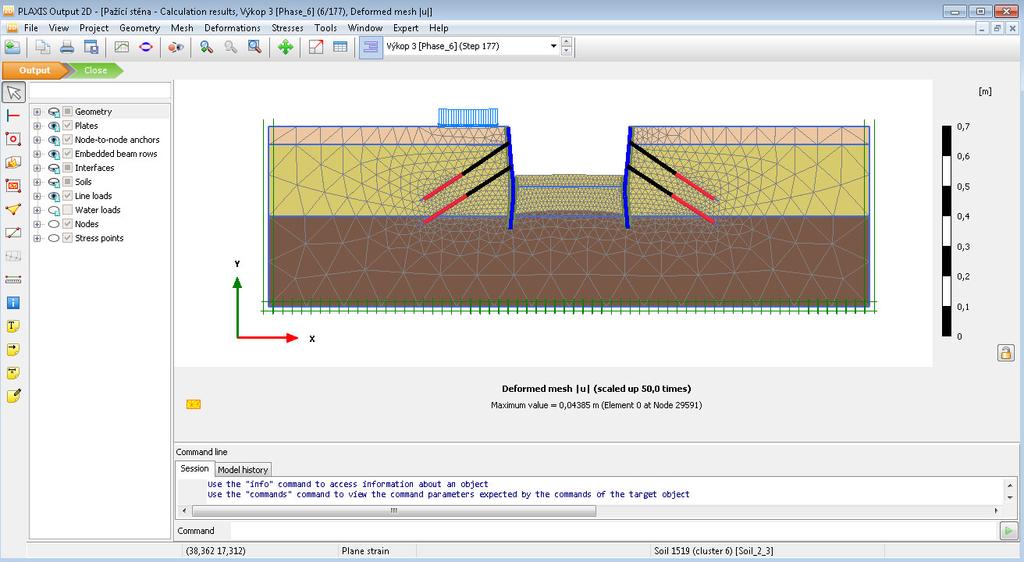Click the scale factor arrow icon
This screenshot has width=1024, height=562.
coord(316,47)
